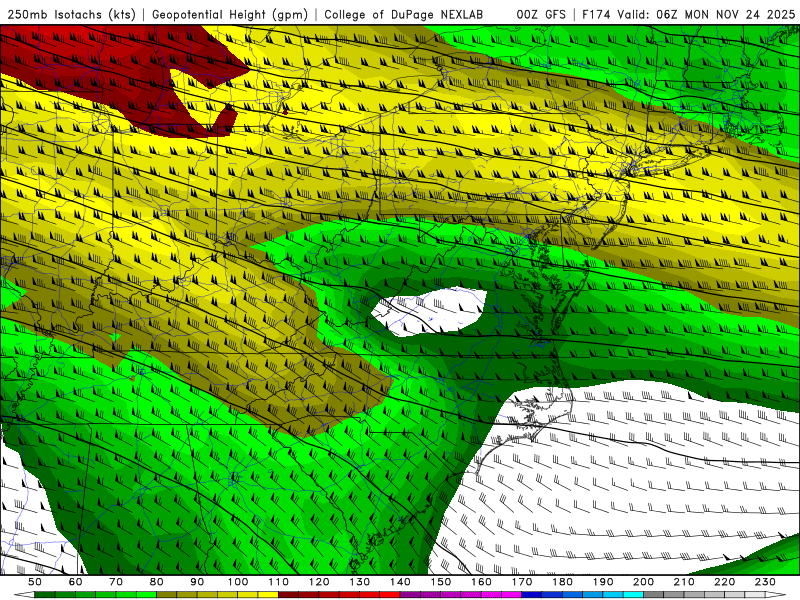Click the '90' colorbar label

tap(197, 582)
